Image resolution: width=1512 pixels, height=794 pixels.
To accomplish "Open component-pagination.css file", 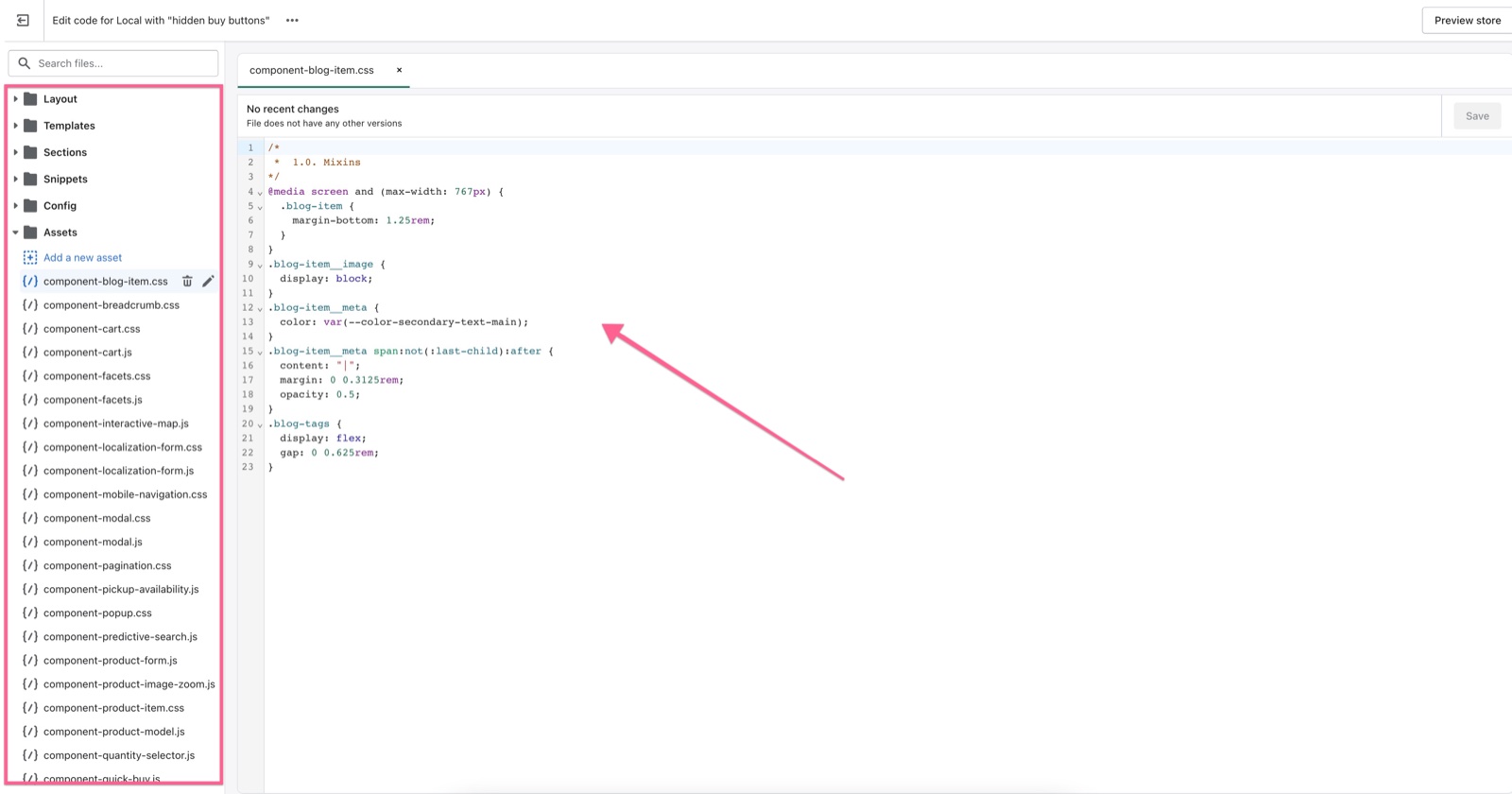I will [x=108, y=565].
